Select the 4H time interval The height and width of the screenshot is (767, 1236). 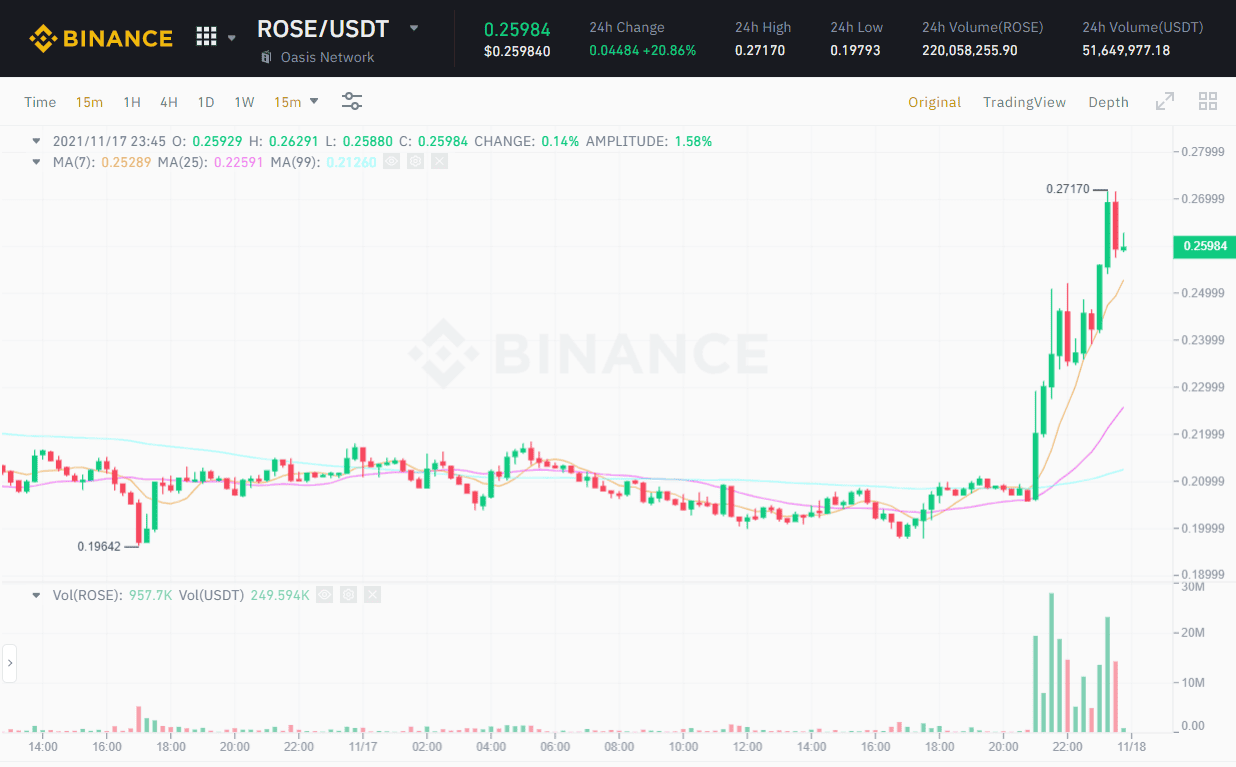[x=169, y=102]
